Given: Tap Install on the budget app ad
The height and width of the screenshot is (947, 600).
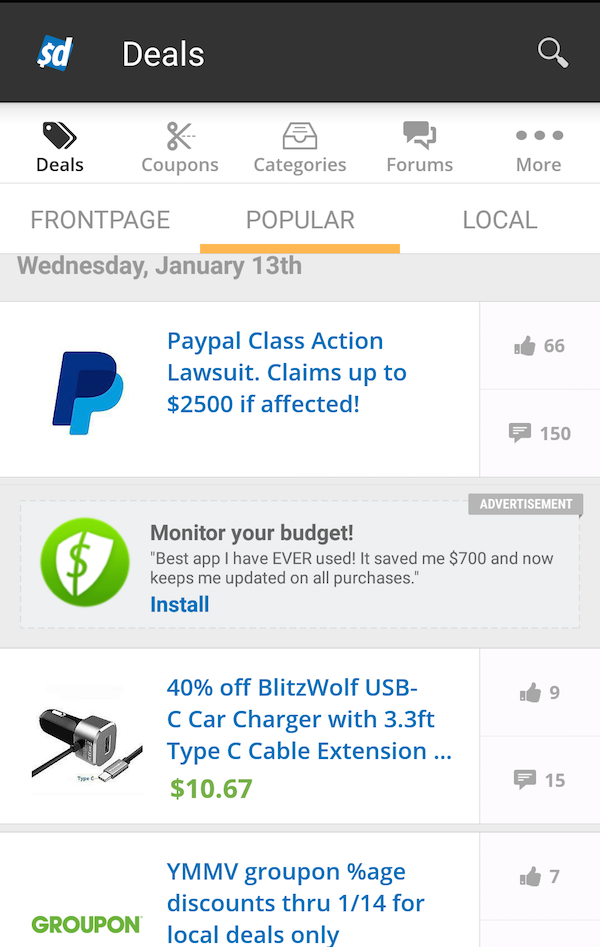Looking at the screenshot, I should pos(180,604).
